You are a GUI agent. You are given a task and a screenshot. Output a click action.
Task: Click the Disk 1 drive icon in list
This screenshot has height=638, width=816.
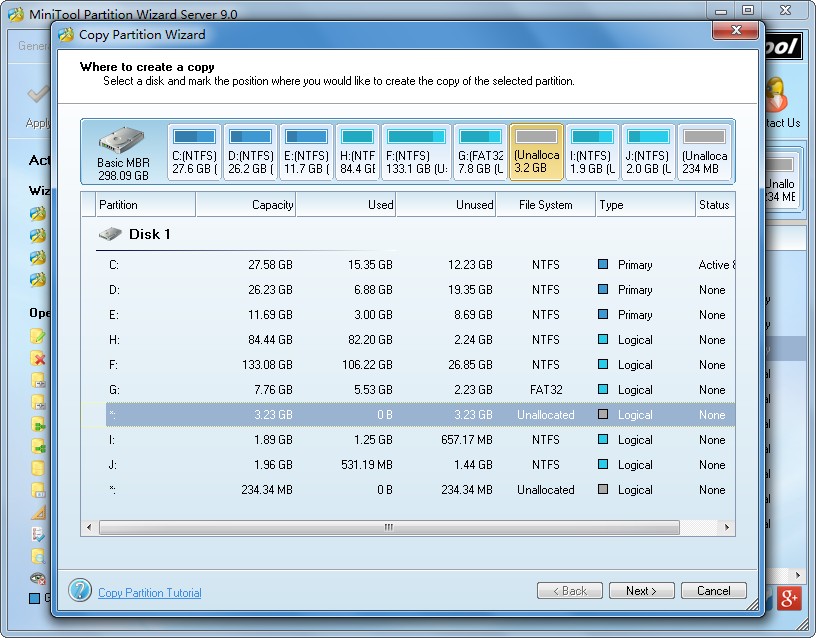[110, 234]
